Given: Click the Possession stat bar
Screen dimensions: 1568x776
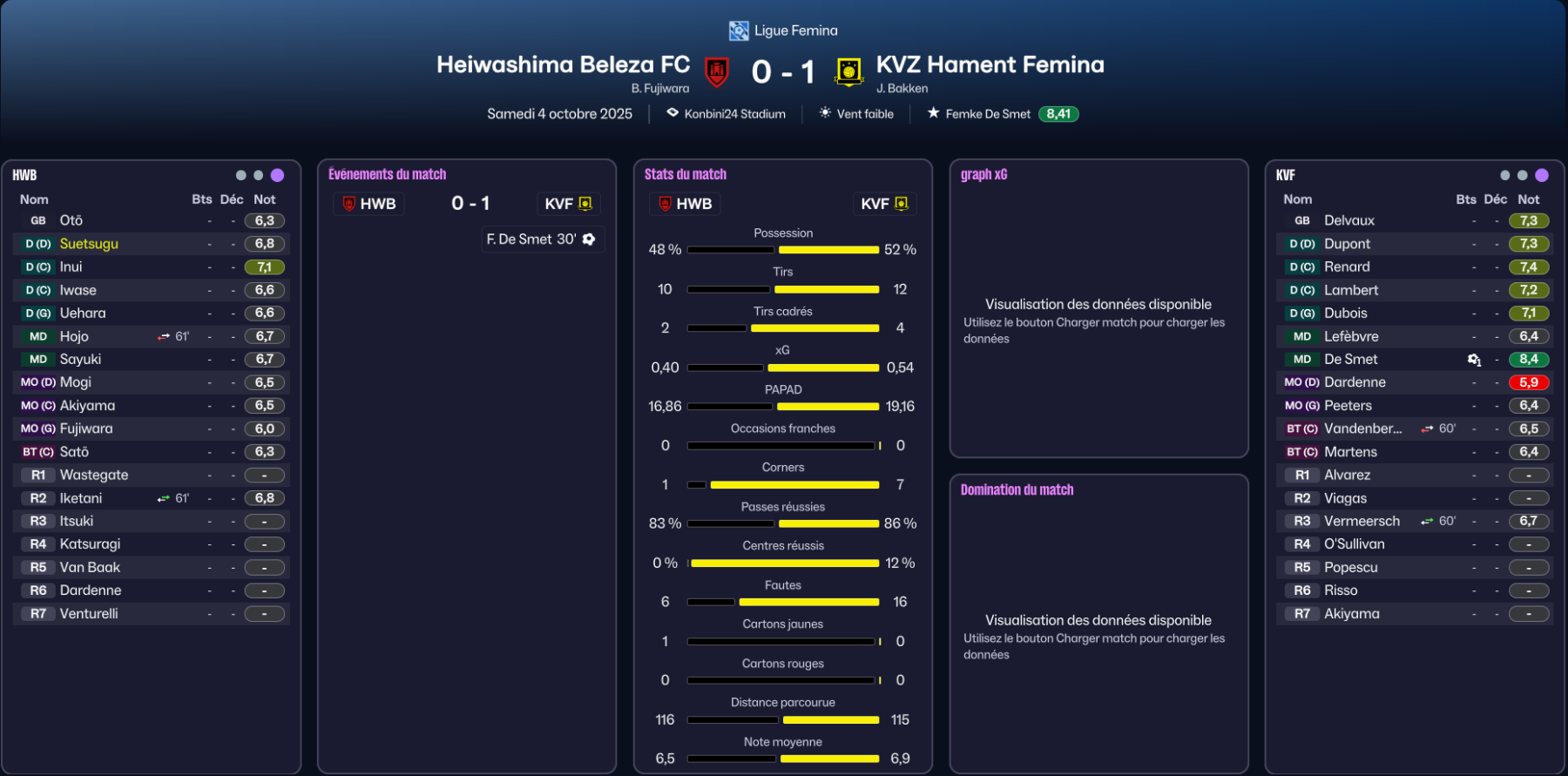Looking at the screenshot, I should [782, 250].
